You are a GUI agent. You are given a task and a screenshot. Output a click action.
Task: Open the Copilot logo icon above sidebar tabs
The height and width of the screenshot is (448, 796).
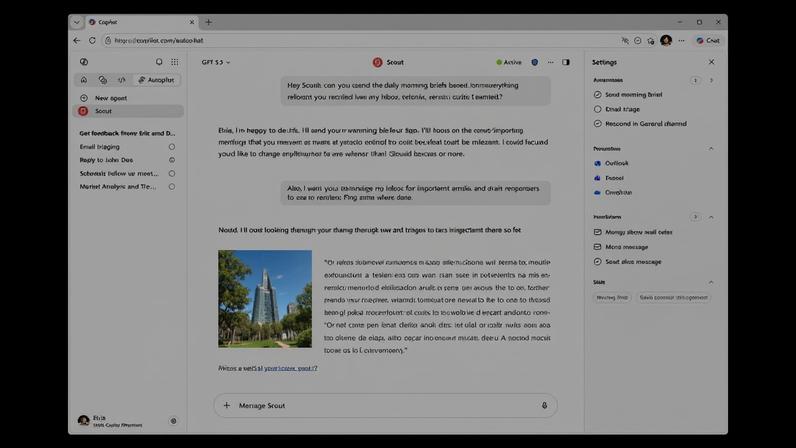tap(84, 62)
